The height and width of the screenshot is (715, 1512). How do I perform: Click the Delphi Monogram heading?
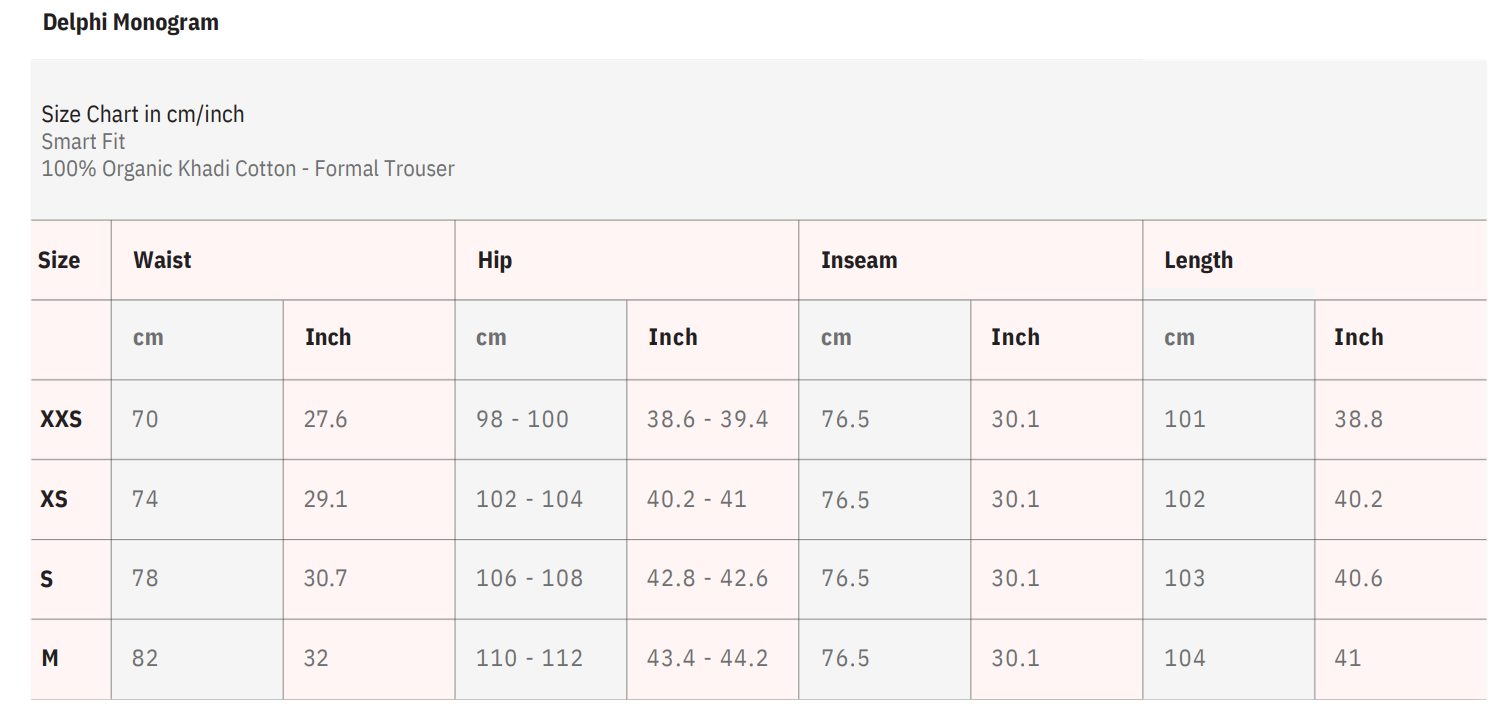coord(130,23)
